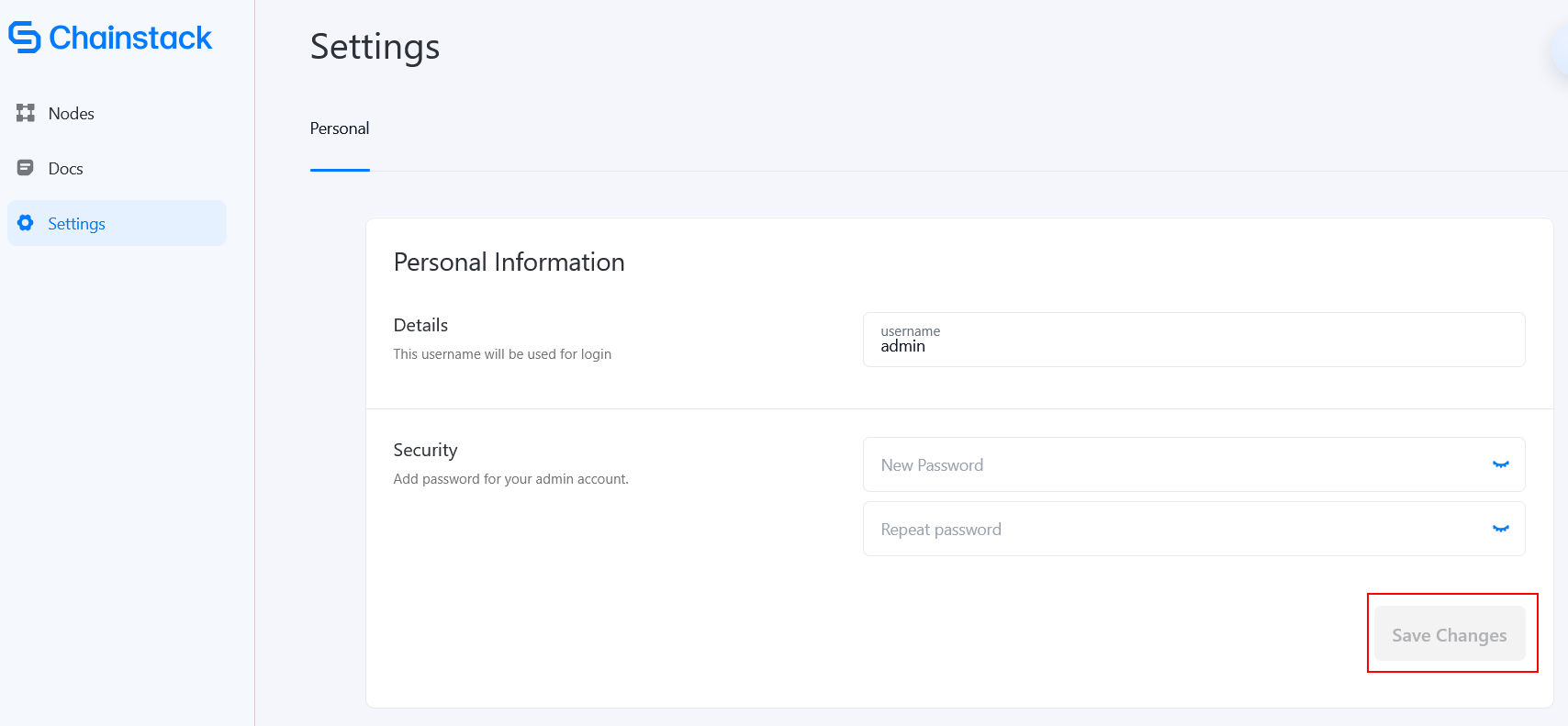This screenshot has height=726, width=1568.
Task: Click the Settings gear icon in sidebar
Action: pos(26,223)
